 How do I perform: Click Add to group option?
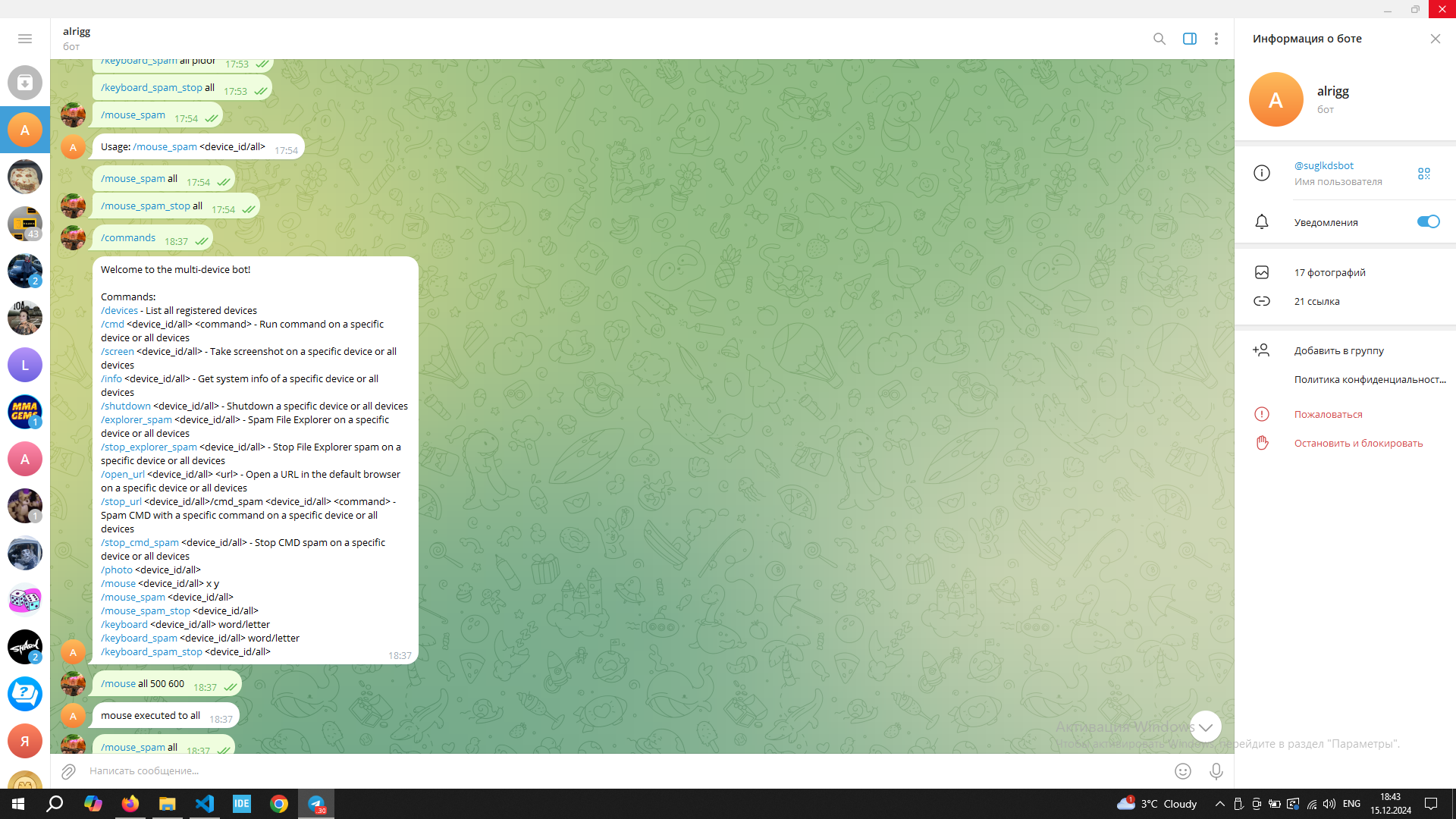tap(1338, 350)
